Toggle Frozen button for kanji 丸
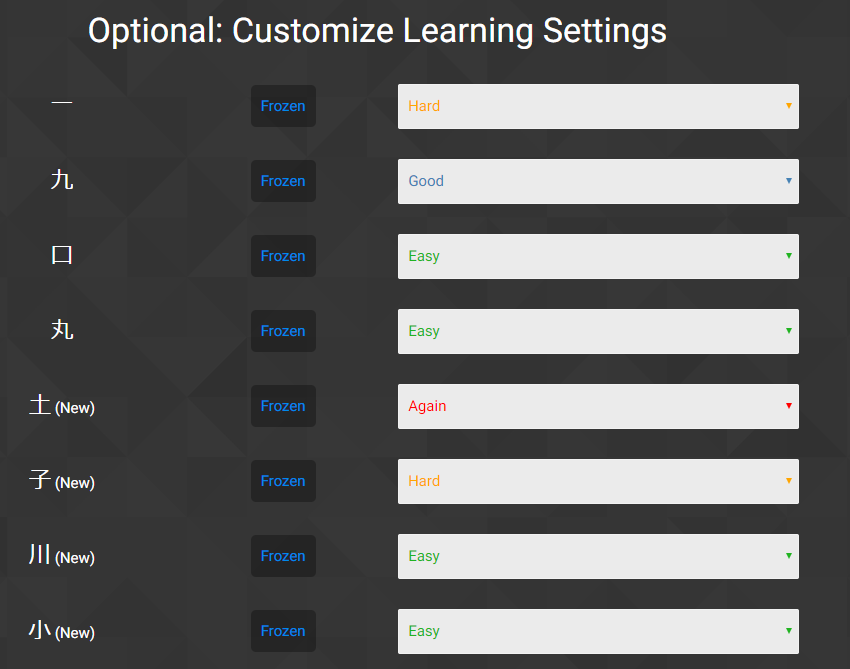850x669 pixels. (283, 331)
